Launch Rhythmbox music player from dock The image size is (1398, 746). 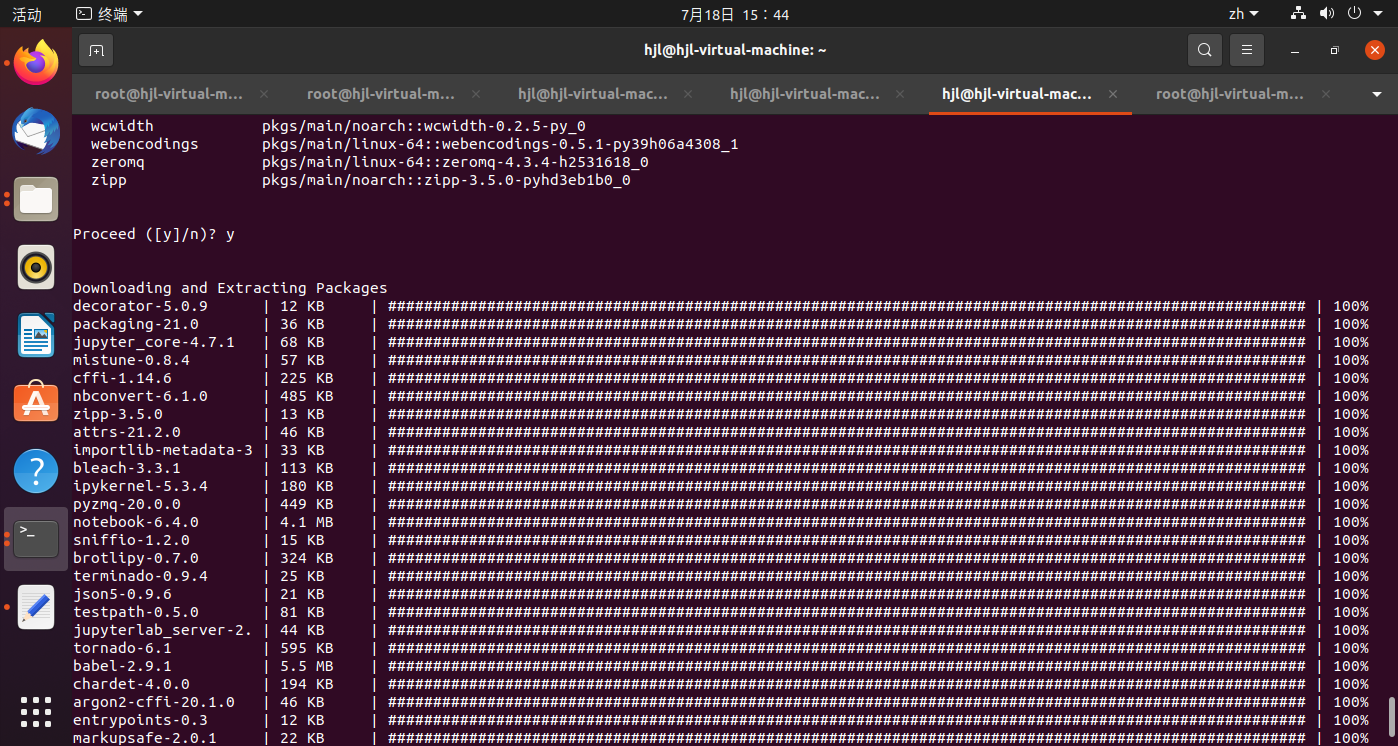click(x=35, y=267)
